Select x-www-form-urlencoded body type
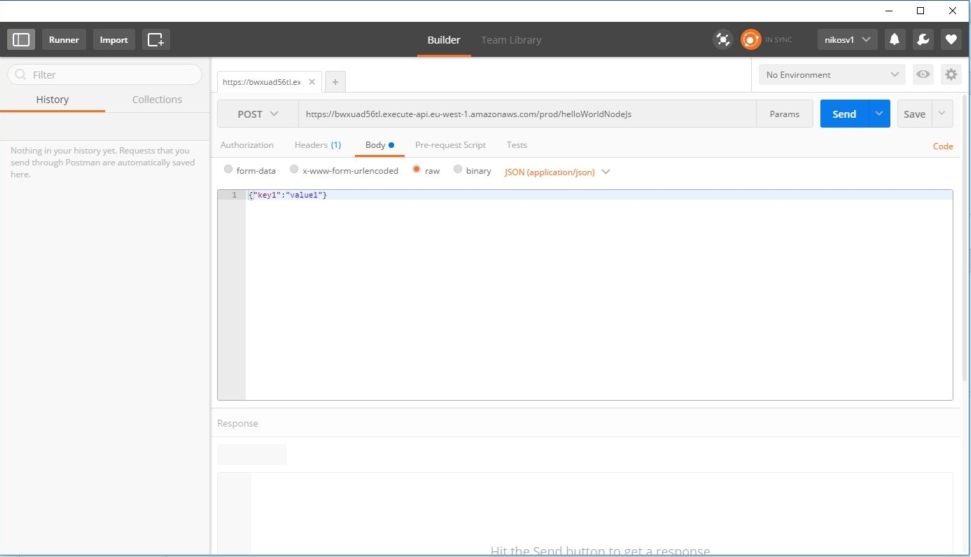The width and height of the screenshot is (971, 557). pyautogui.click(x=294, y=169)
